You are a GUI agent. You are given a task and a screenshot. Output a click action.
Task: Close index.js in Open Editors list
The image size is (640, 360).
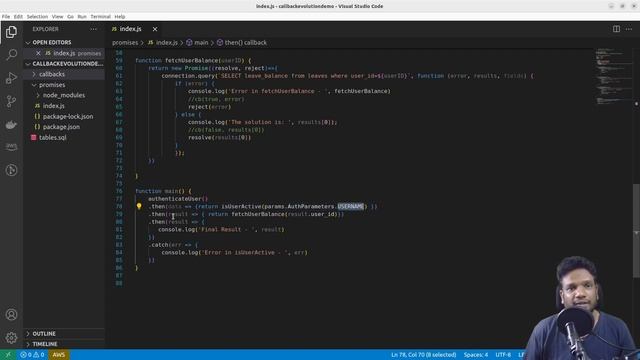38,53
